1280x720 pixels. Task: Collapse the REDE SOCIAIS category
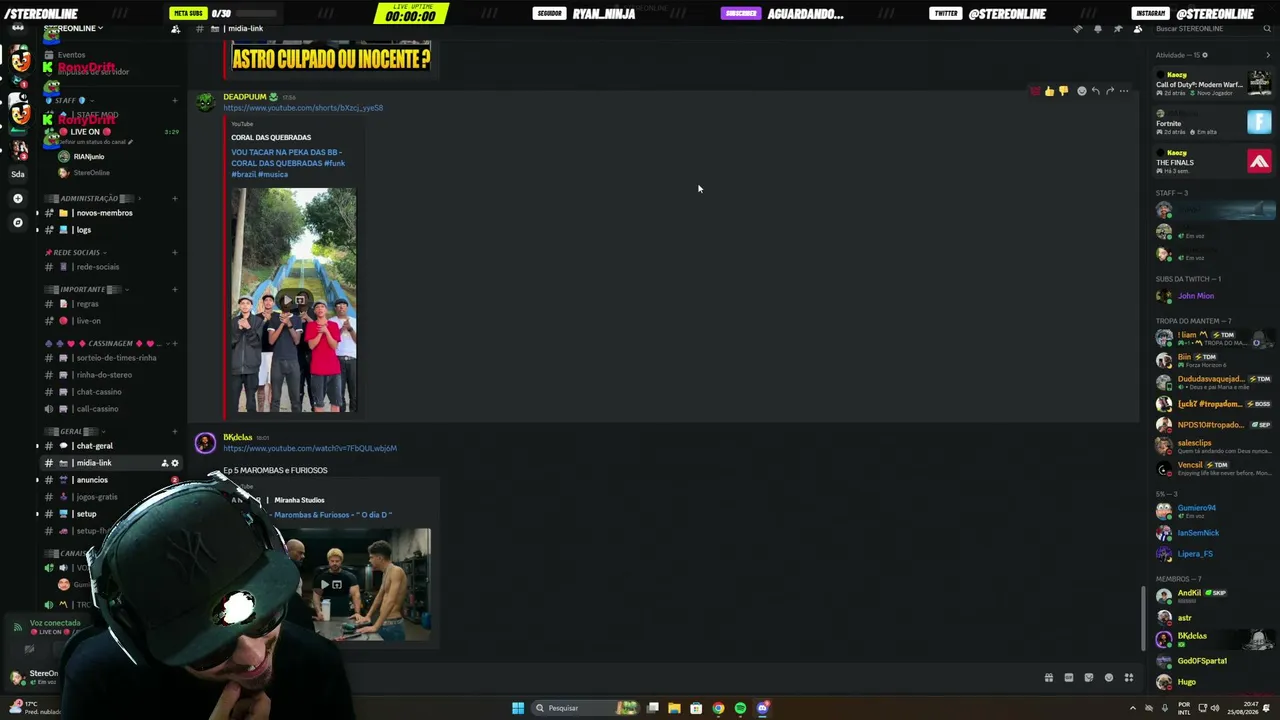coord(75,253)
